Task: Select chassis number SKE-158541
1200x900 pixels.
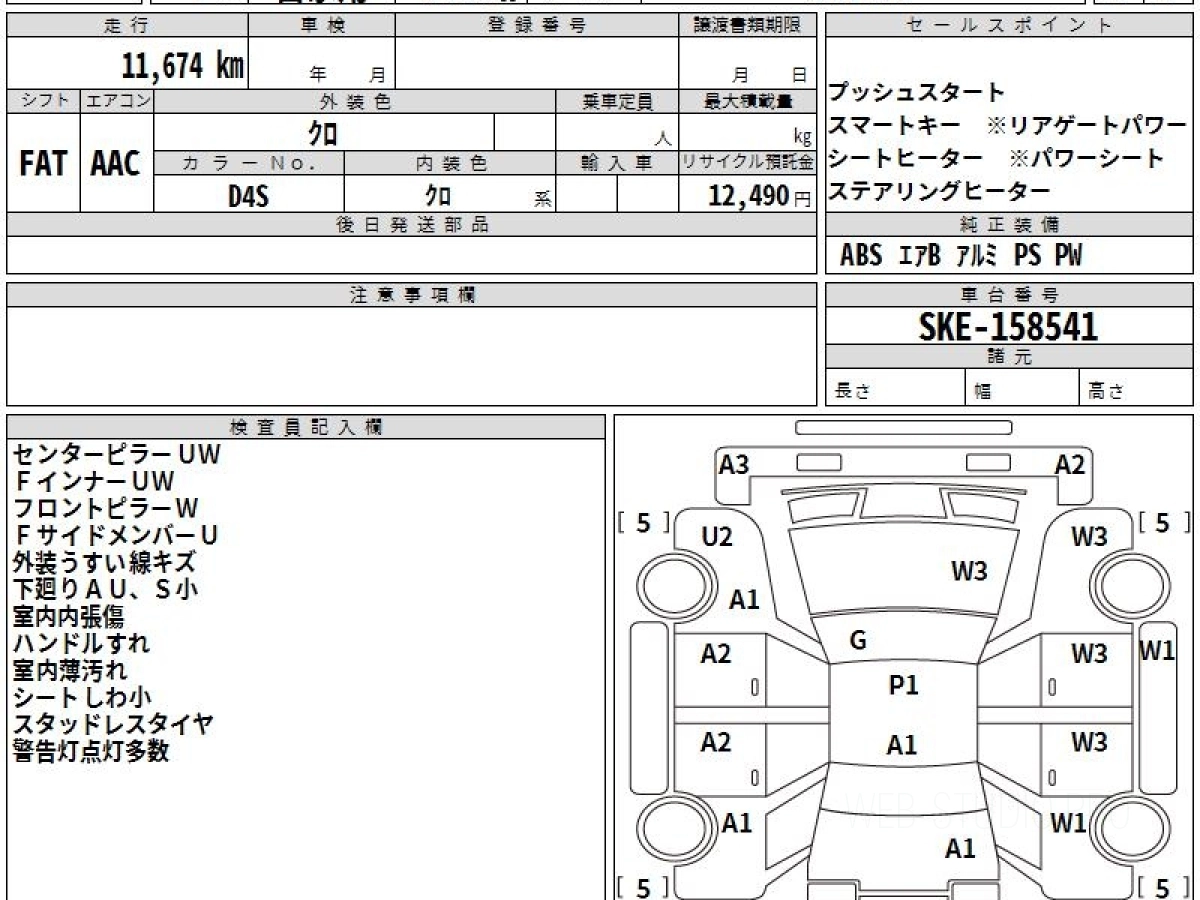Action: (x=1008, y=327)
